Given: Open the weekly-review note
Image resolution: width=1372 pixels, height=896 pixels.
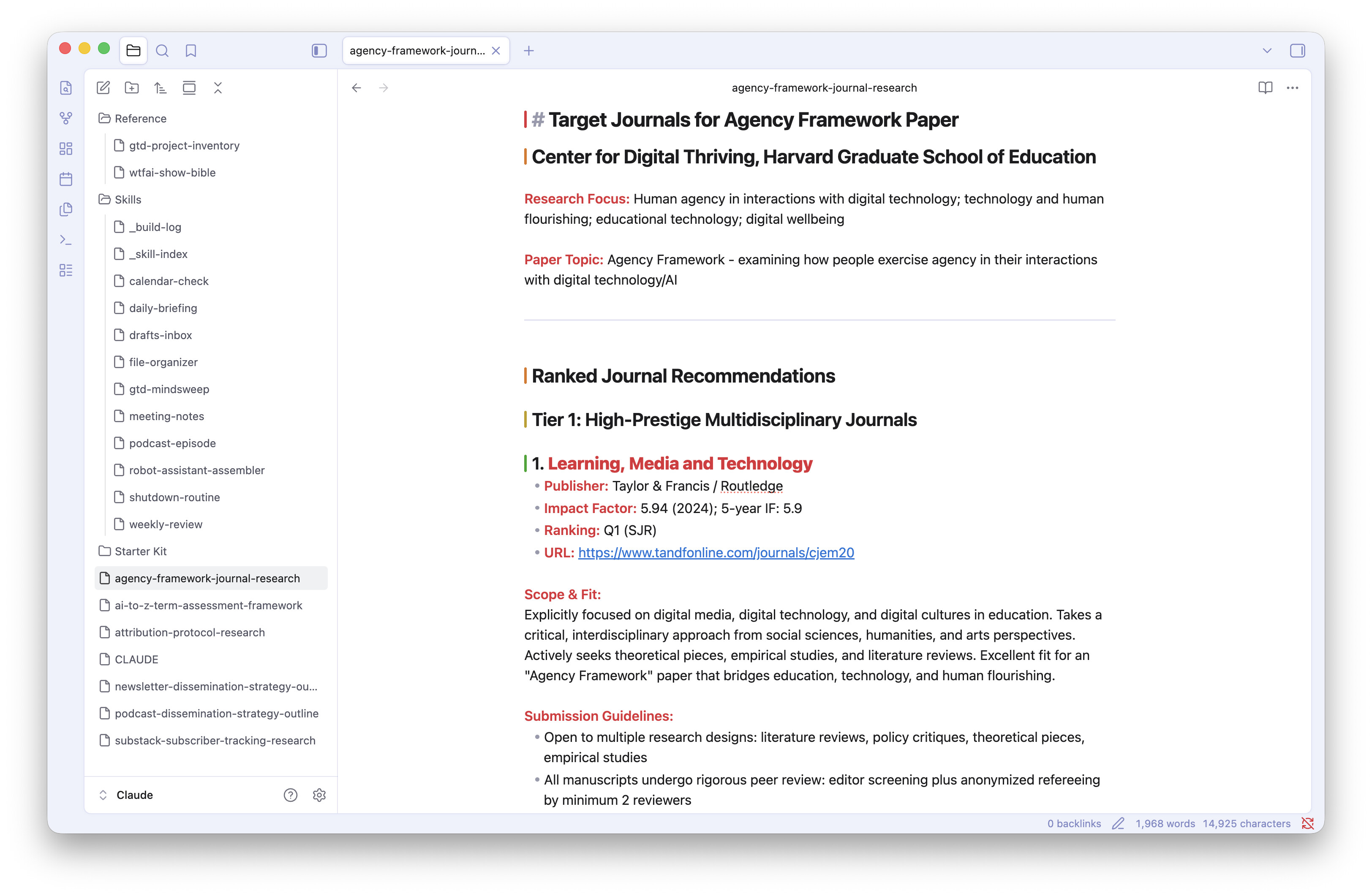Looking at the screenshot, I should coord(166,524).
